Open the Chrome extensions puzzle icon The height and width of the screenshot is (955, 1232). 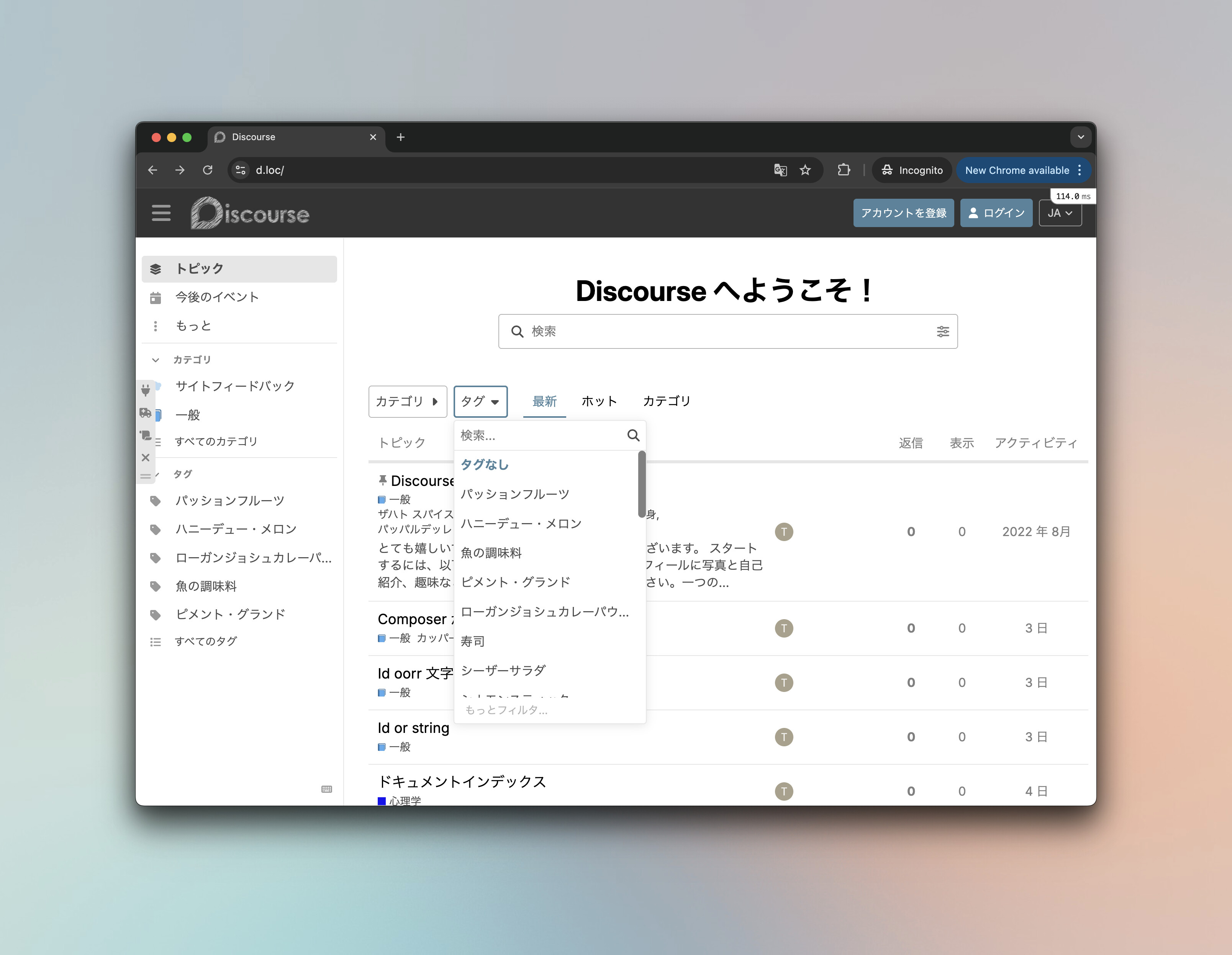[x=843, y=170]
